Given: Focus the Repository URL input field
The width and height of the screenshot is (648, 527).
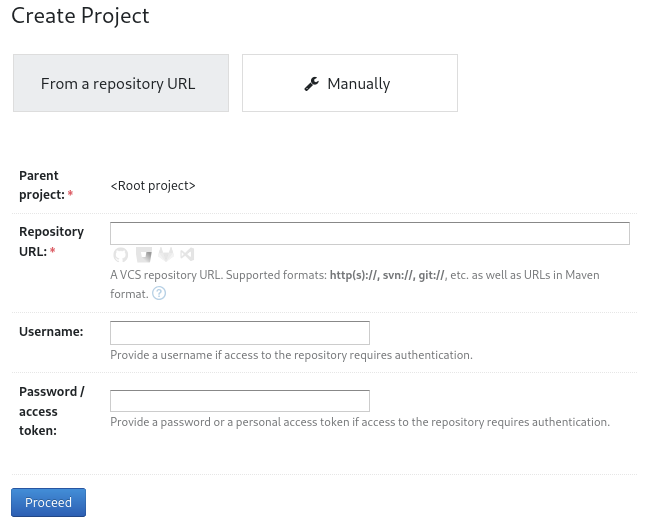Looking at the screenshot, I should [x=370, y=234].
